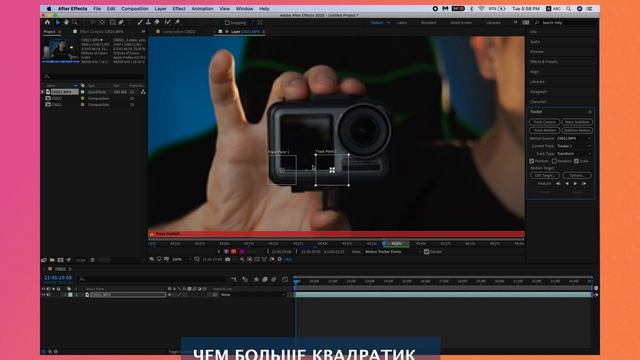This screenshot has height=360, width=640.
Task: Select the Brush tool
Action: pos(140,22)
